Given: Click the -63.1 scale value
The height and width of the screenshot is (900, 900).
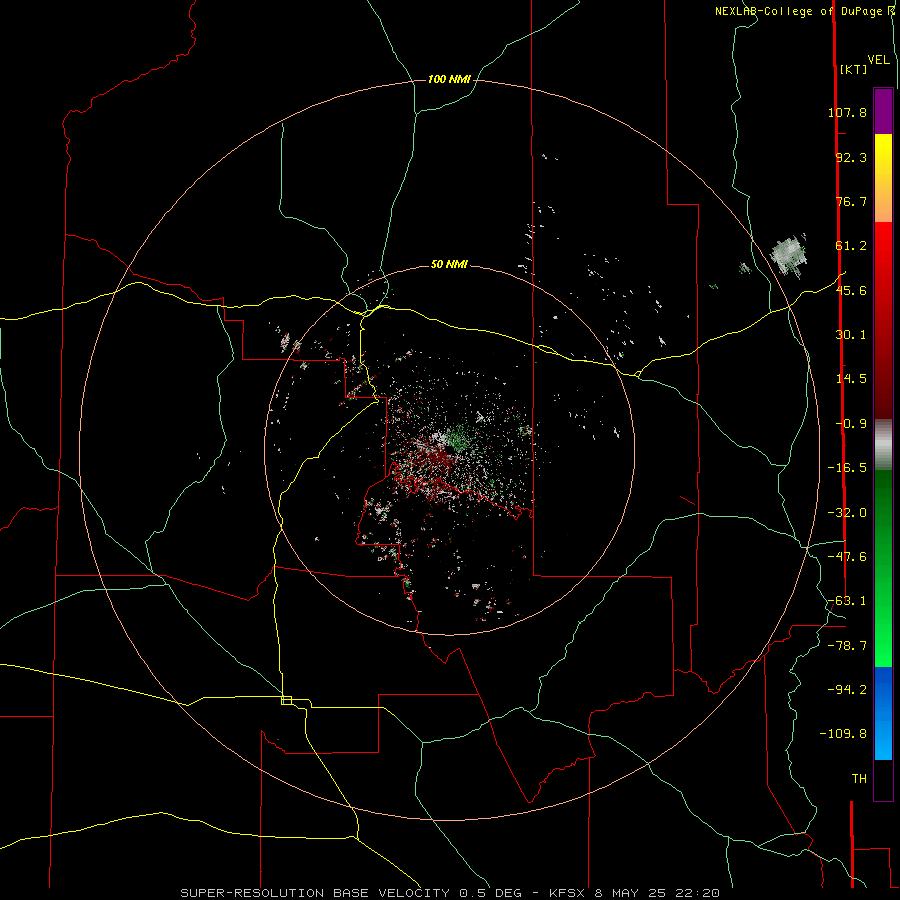Looking at the screenshot, I should click(x=847, y=601).
